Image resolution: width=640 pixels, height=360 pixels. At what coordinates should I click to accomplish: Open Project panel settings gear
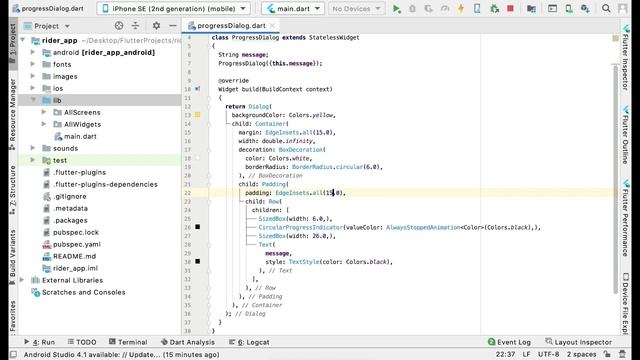click(156, 26)
